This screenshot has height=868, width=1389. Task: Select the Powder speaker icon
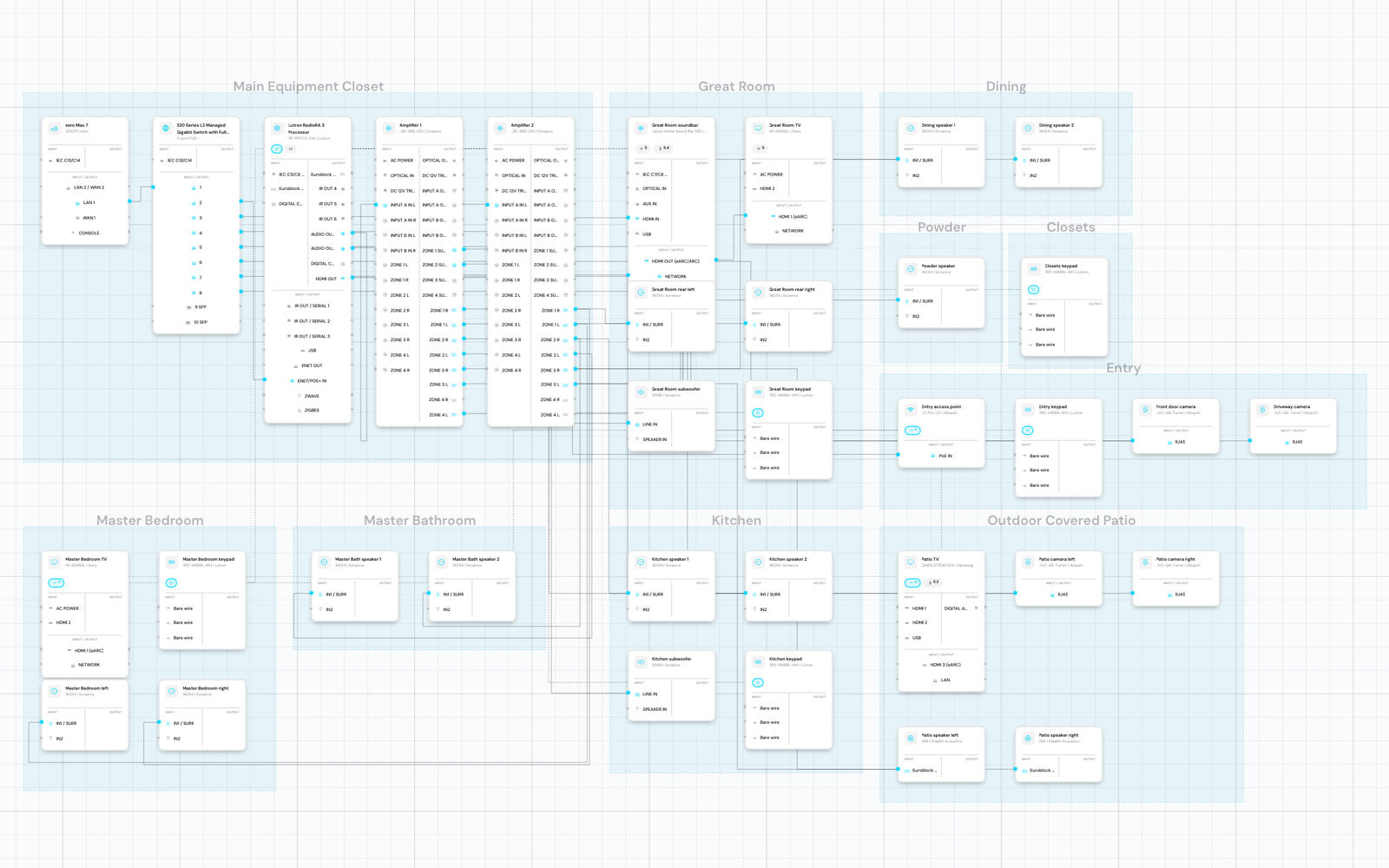[x=910, y=269]
